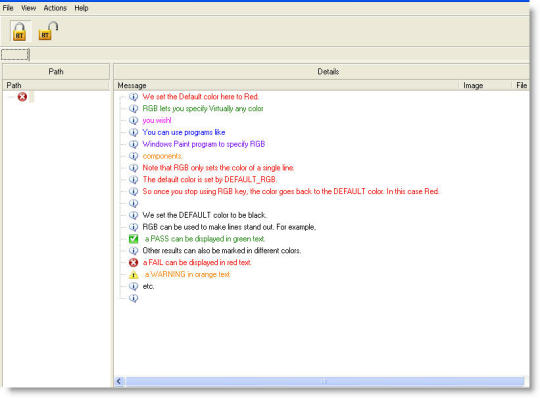Click info icon beside 'Other results can also be marked'
The height and width of the screenshot is (398, 540).
[133, 251]
